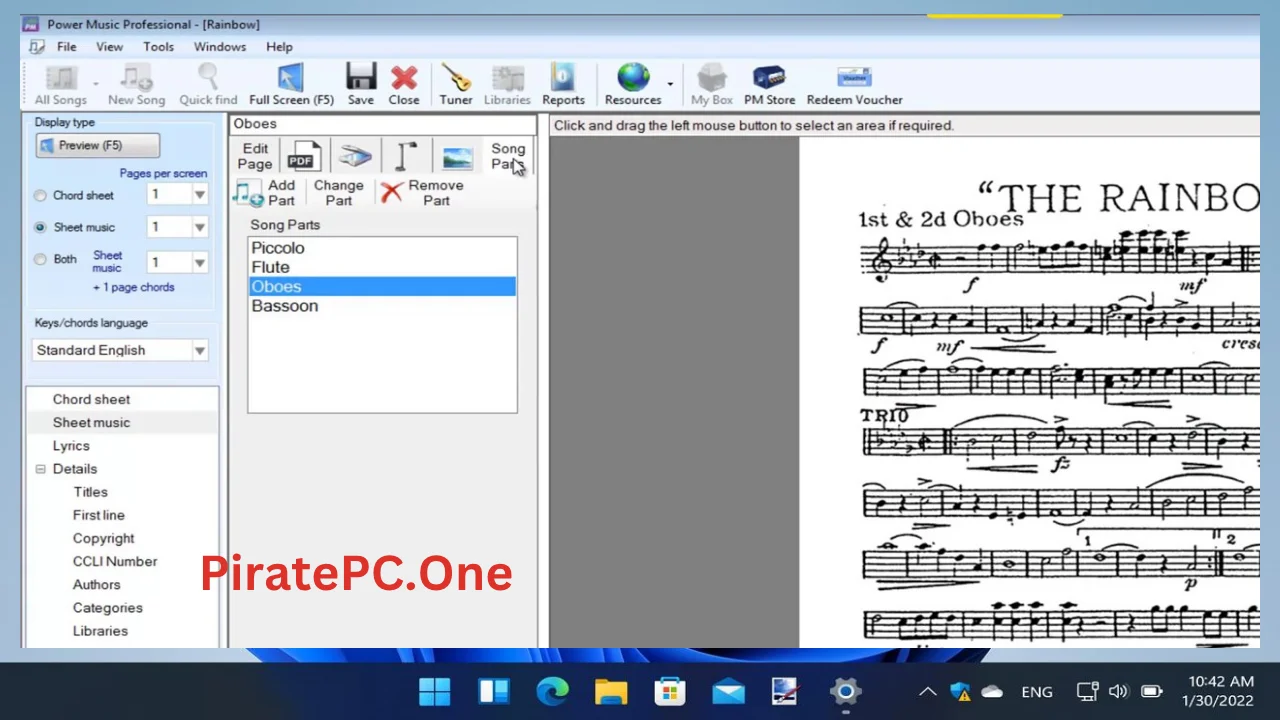This screenshot has height=720, width=1280.
Task: Switch to the Song Parts tab
Action: (x=508, y=156)
